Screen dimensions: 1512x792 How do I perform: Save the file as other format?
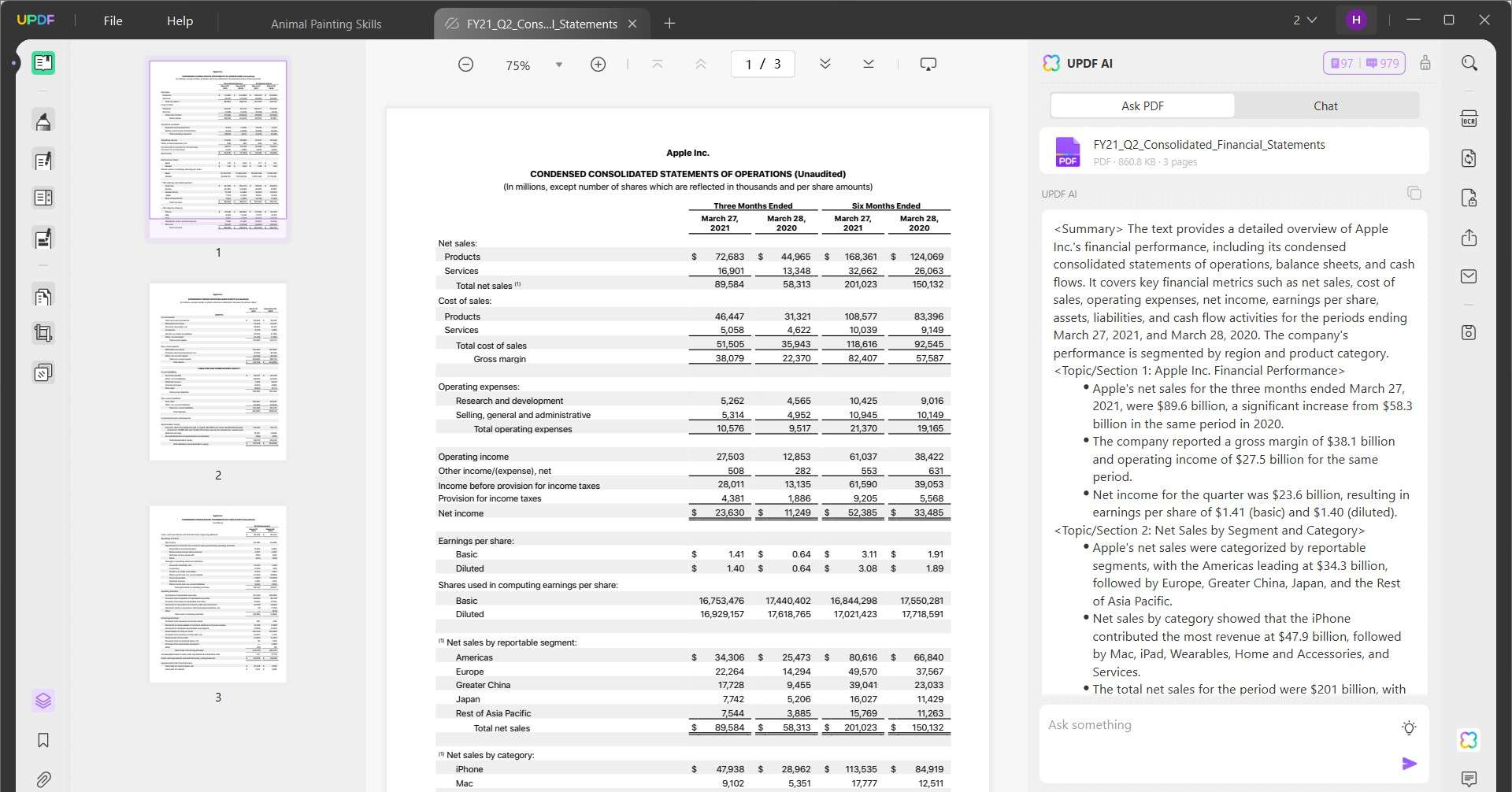(1469, 333)
